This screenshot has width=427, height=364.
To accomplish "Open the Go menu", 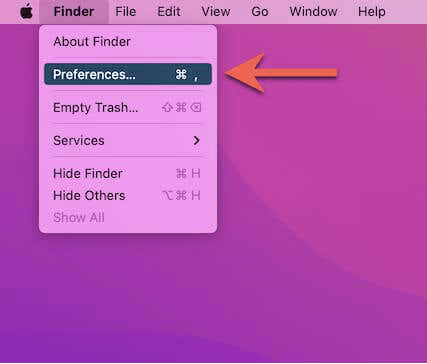I will click(260, 12).
